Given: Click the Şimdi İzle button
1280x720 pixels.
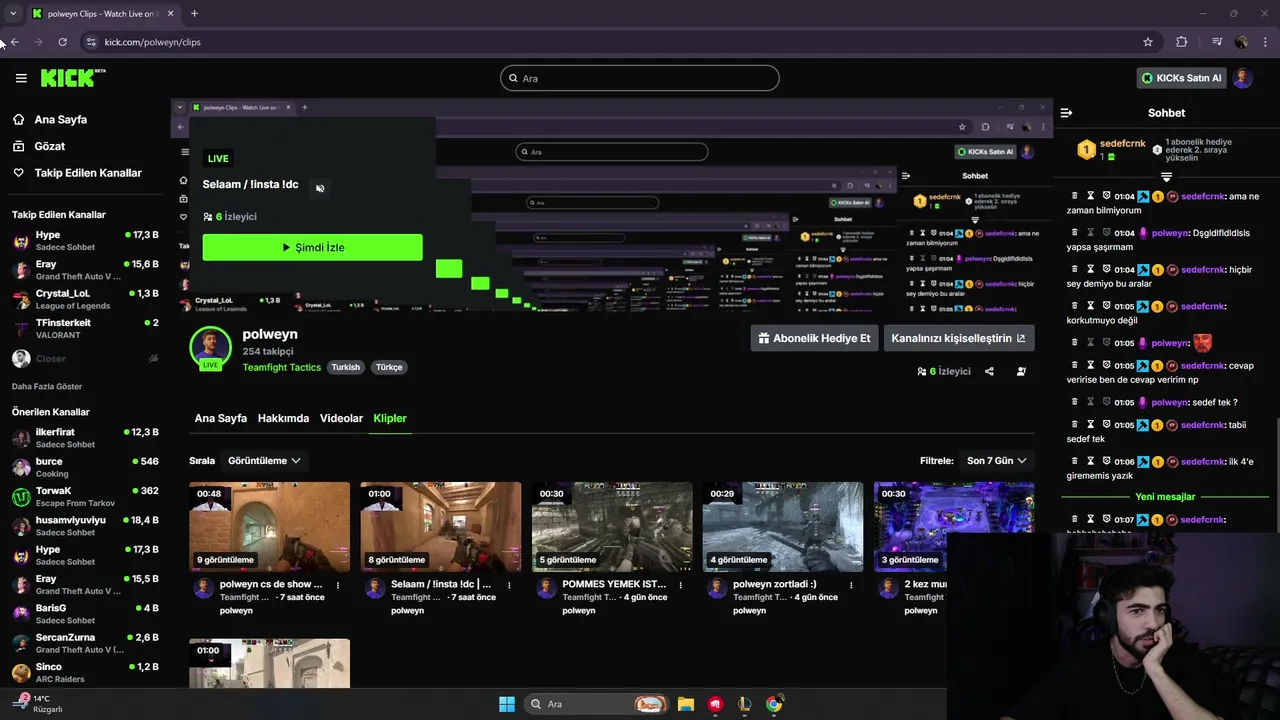Looking at the screenshot, I should coord(312,247).
